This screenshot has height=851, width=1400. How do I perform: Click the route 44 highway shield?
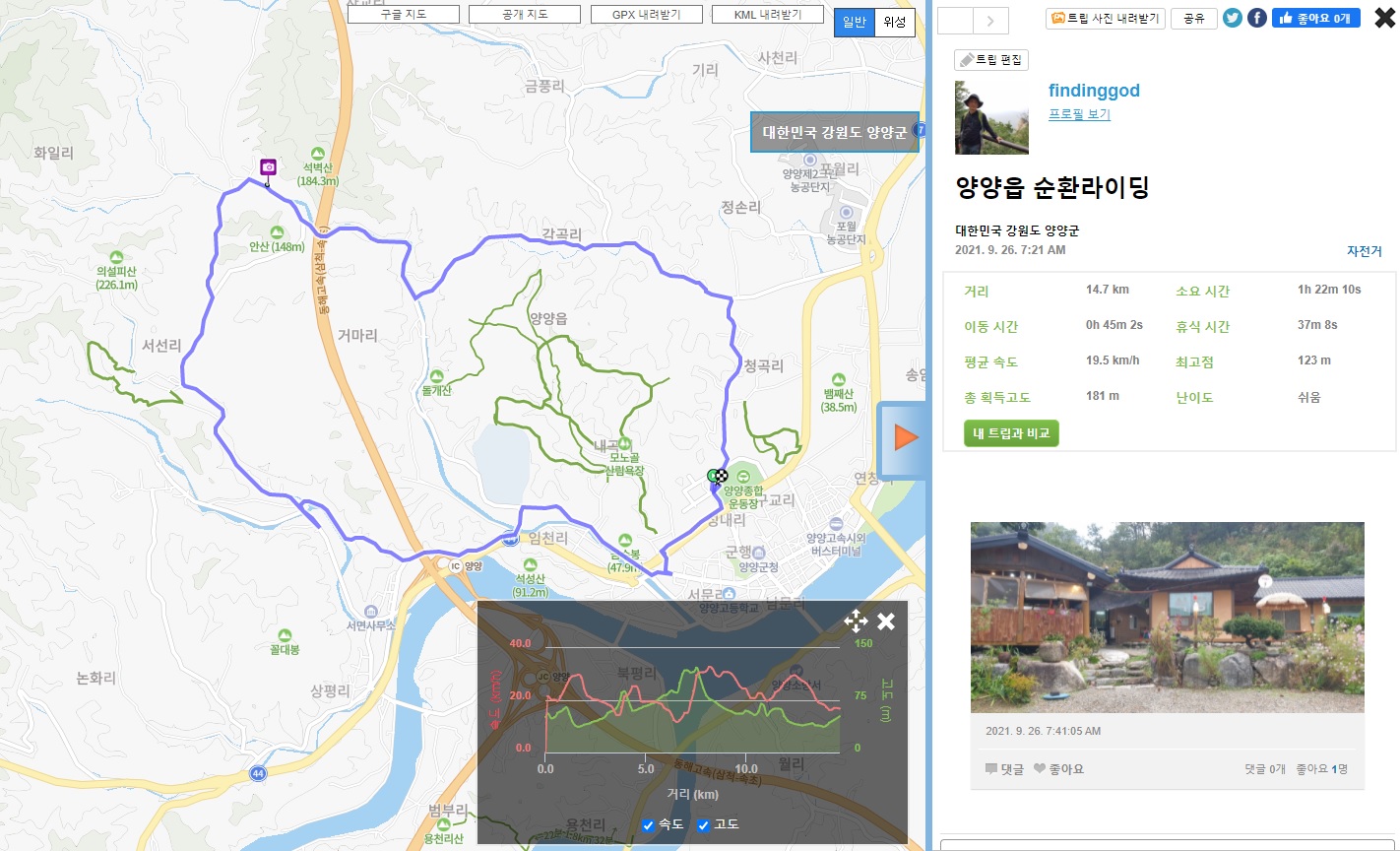coord(257,773)
